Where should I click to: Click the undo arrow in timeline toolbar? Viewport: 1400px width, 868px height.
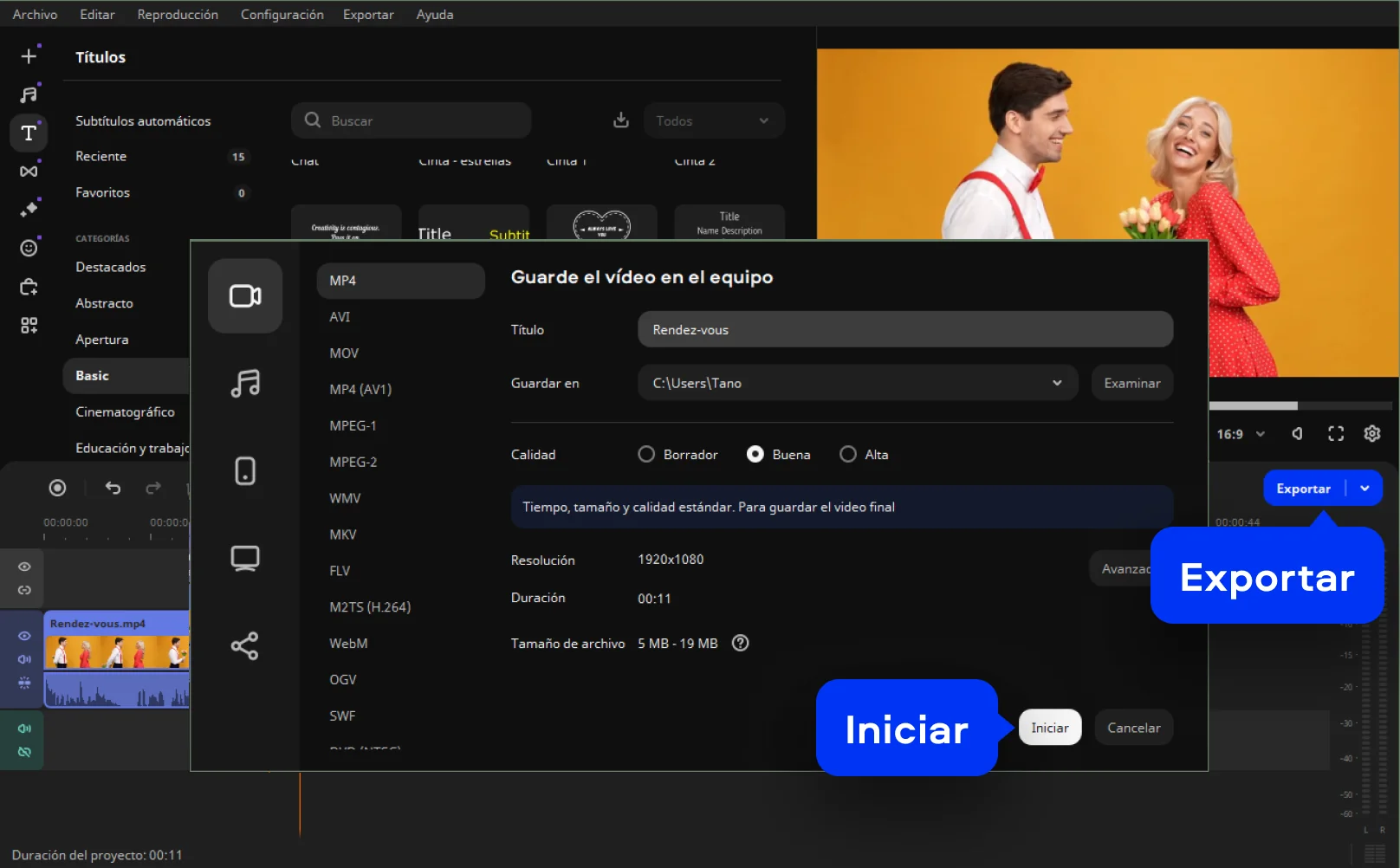[113, 488]
